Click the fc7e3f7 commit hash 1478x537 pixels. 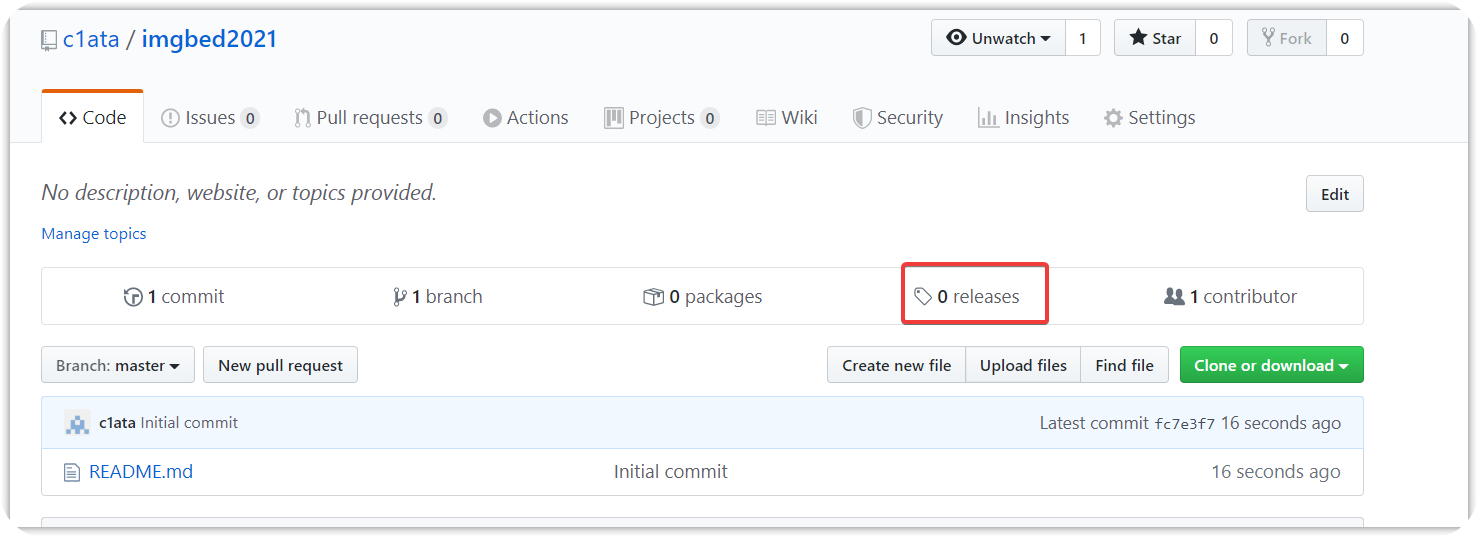(1184, 424)
